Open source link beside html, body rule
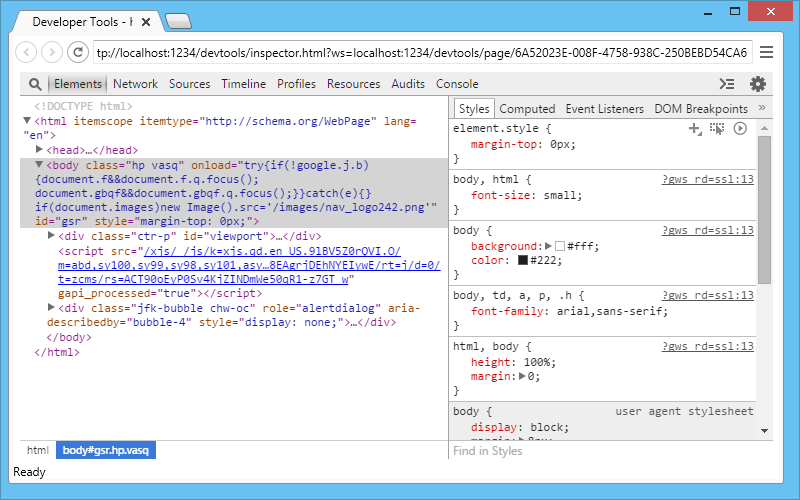Screen dimensions: 800x500 click(708, 346)
